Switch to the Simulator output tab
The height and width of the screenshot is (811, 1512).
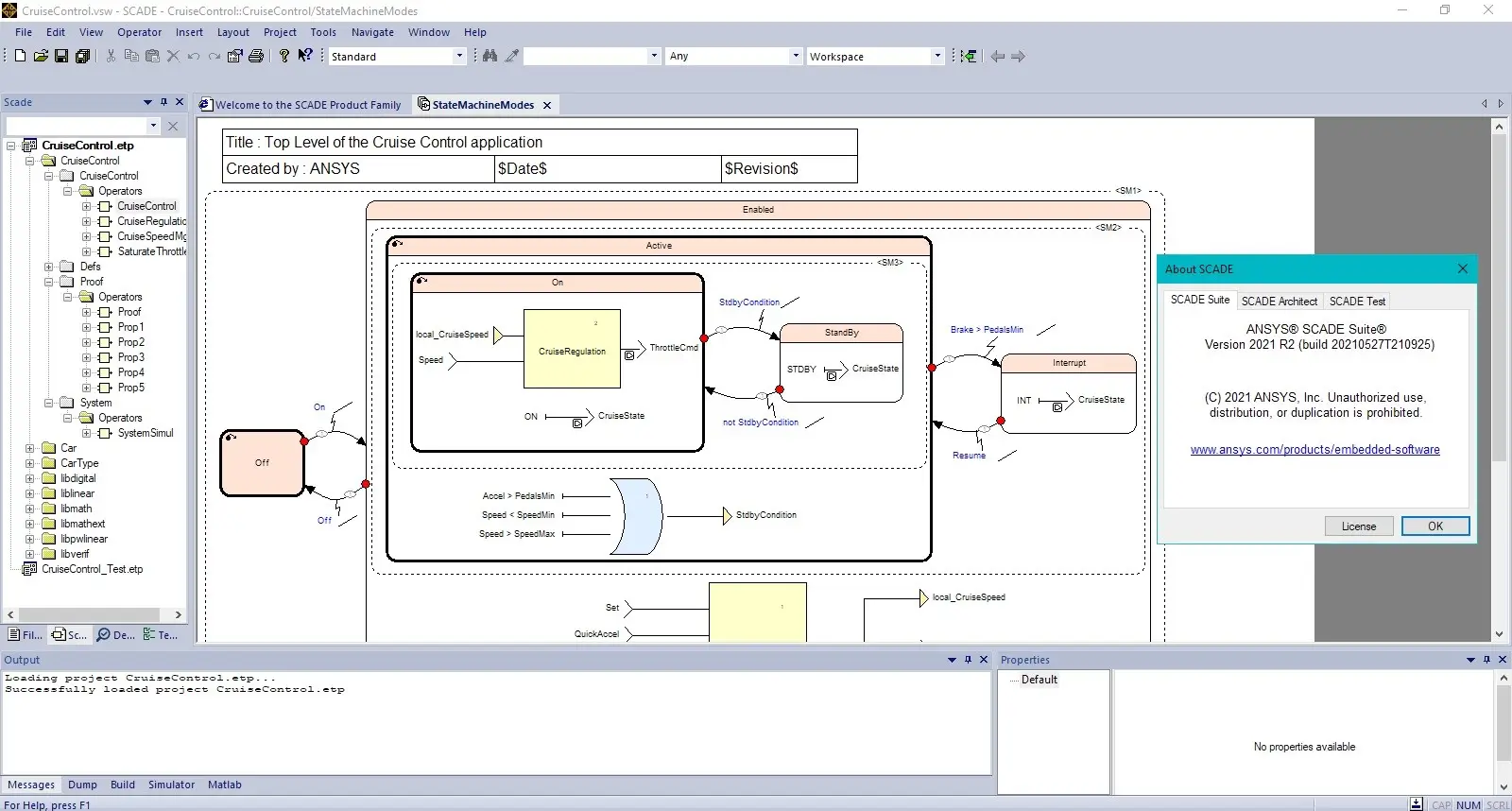point(171,785)
